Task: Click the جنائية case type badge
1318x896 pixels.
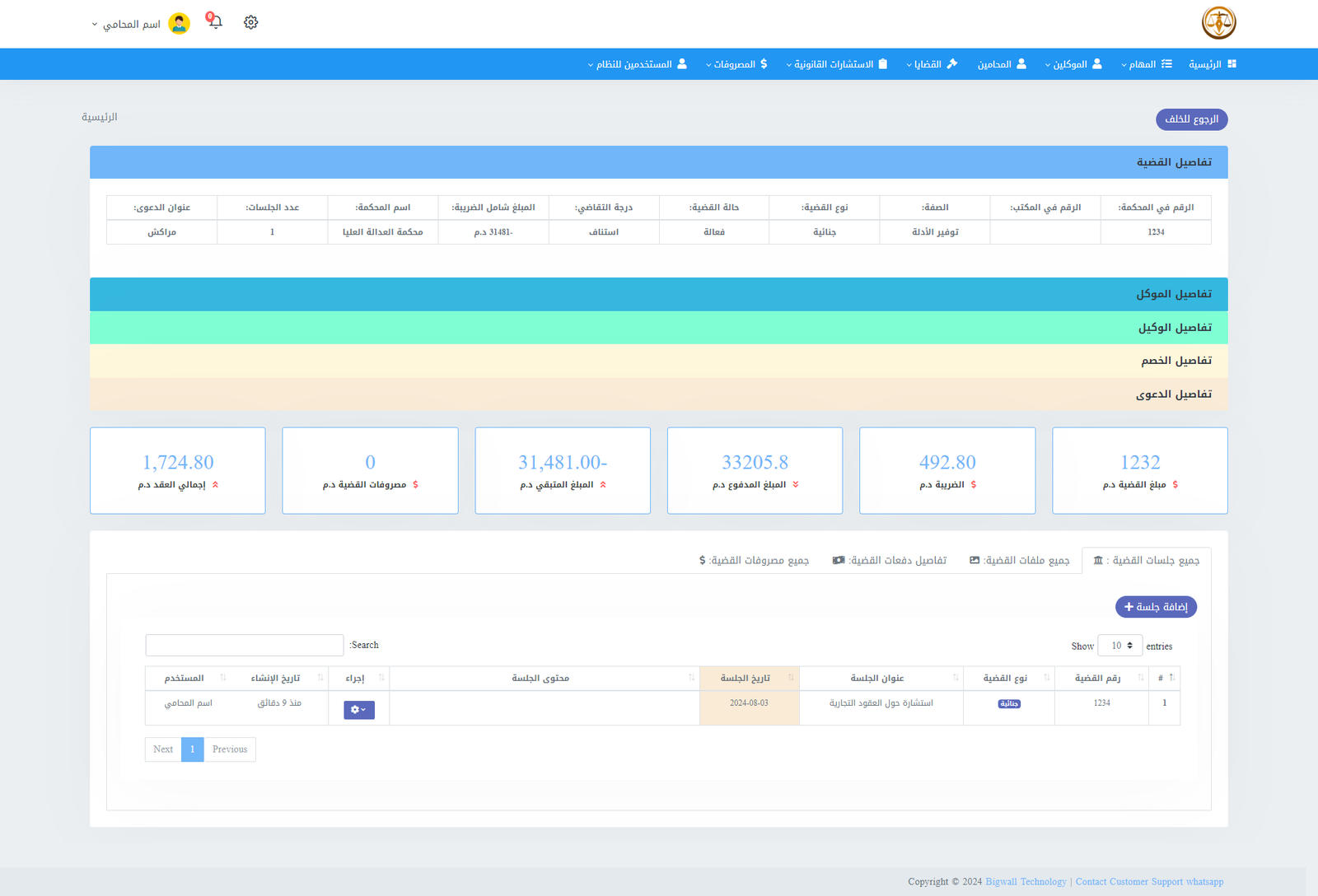Action: pyautogui.click(x=1009, y=704)
